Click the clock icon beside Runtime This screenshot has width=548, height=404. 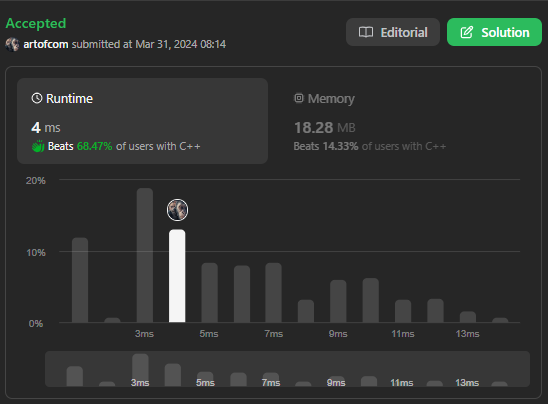(x=37, y=98)
